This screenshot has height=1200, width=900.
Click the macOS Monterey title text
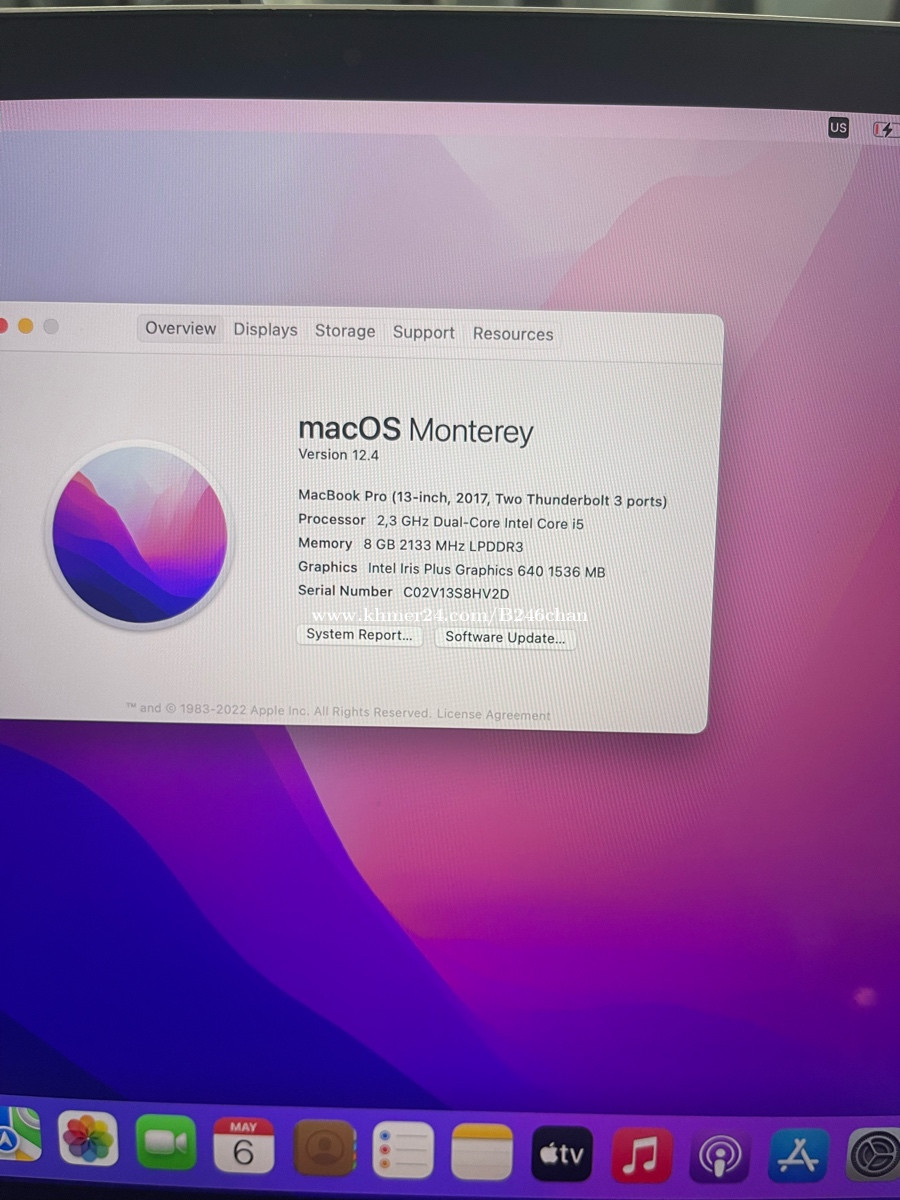click(x=415, y=430)
